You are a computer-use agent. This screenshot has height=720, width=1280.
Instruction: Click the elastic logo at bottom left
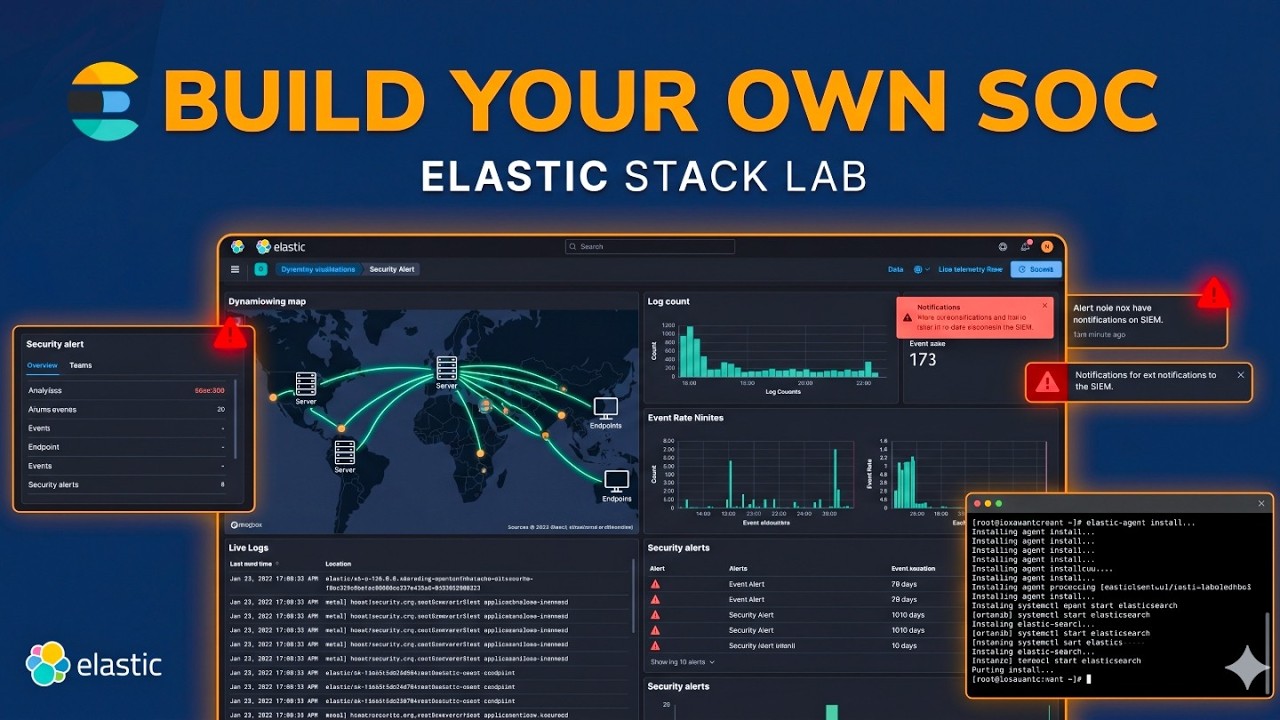(94, 664)
